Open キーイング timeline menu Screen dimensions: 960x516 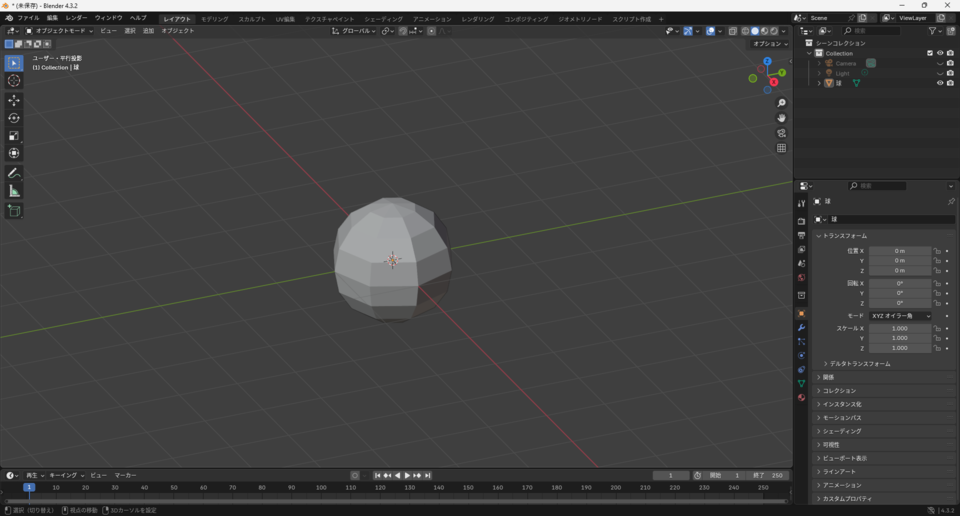coord(66,476)
